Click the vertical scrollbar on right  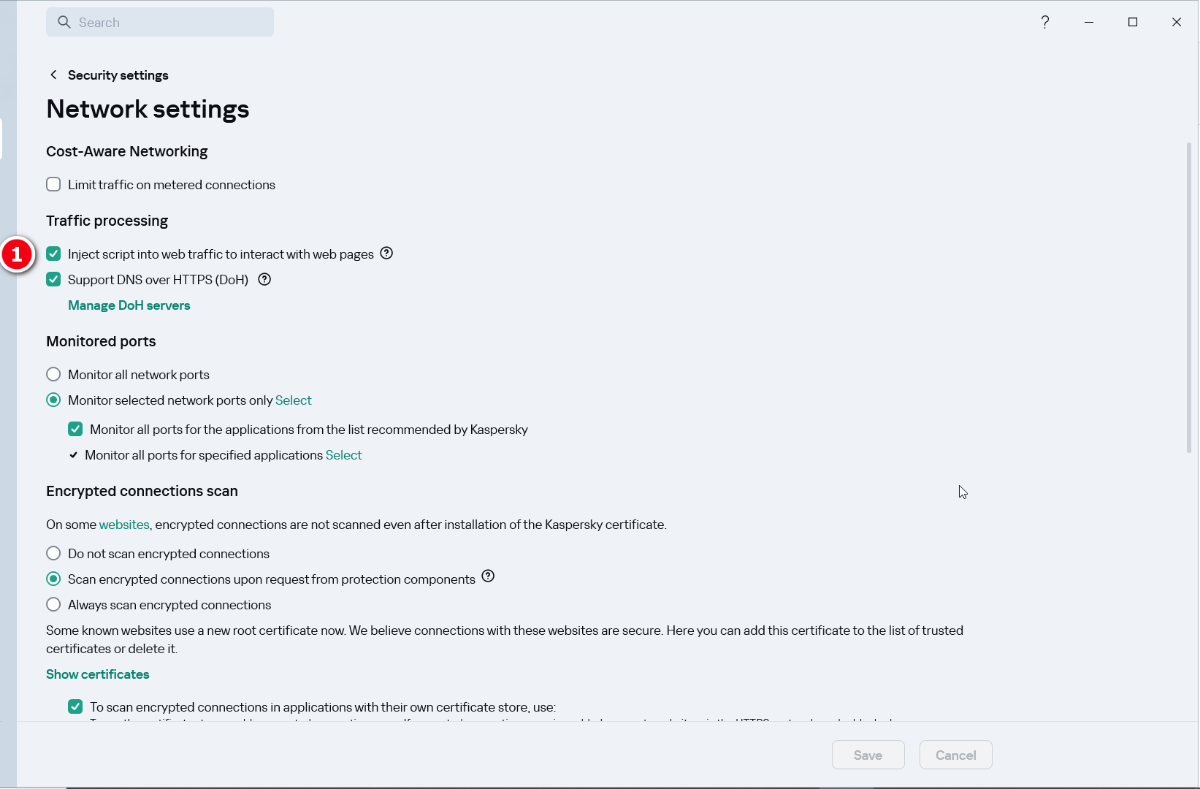tap(1189, 300)
